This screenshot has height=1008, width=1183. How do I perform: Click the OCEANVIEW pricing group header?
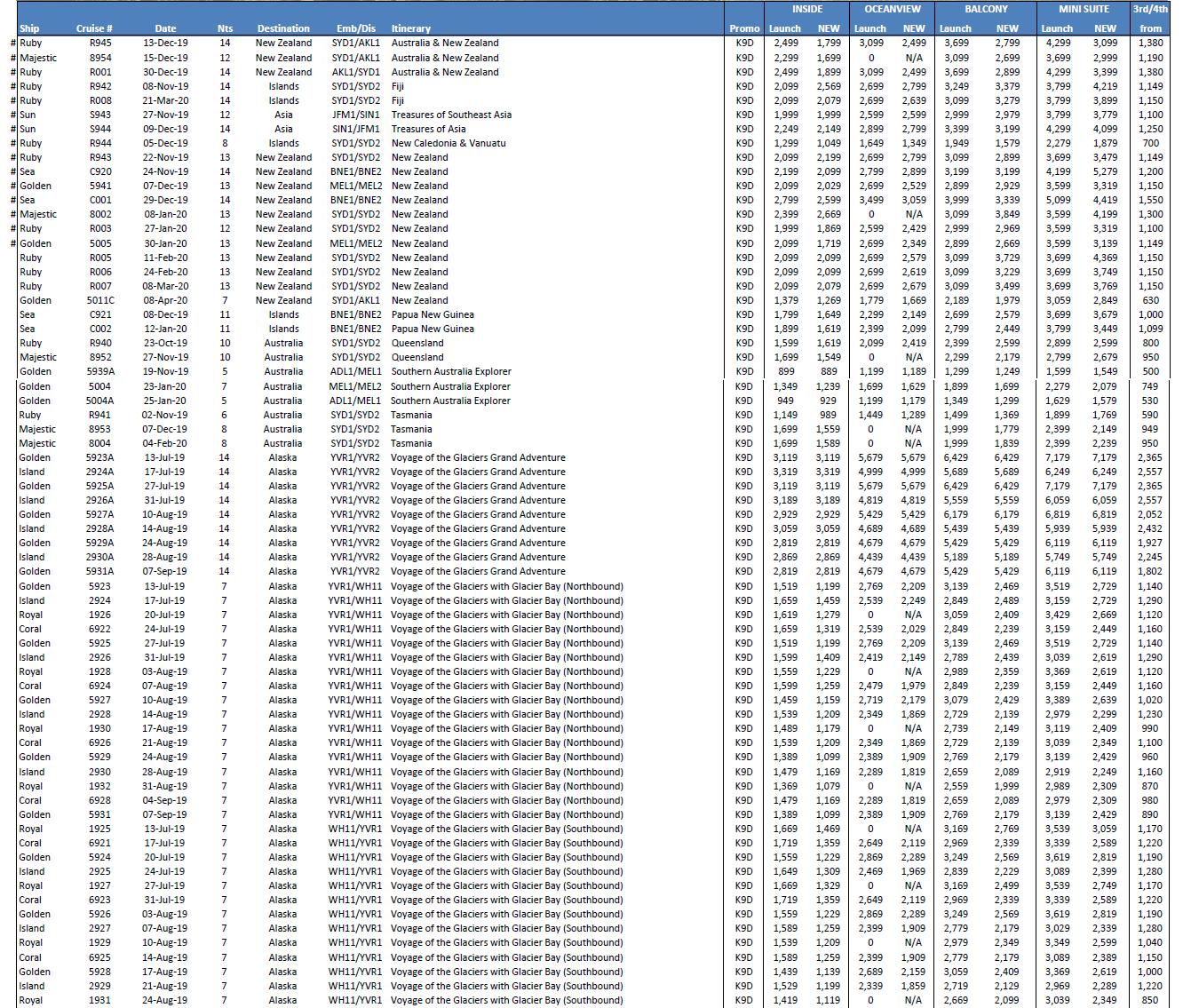(x=893, y=9)
